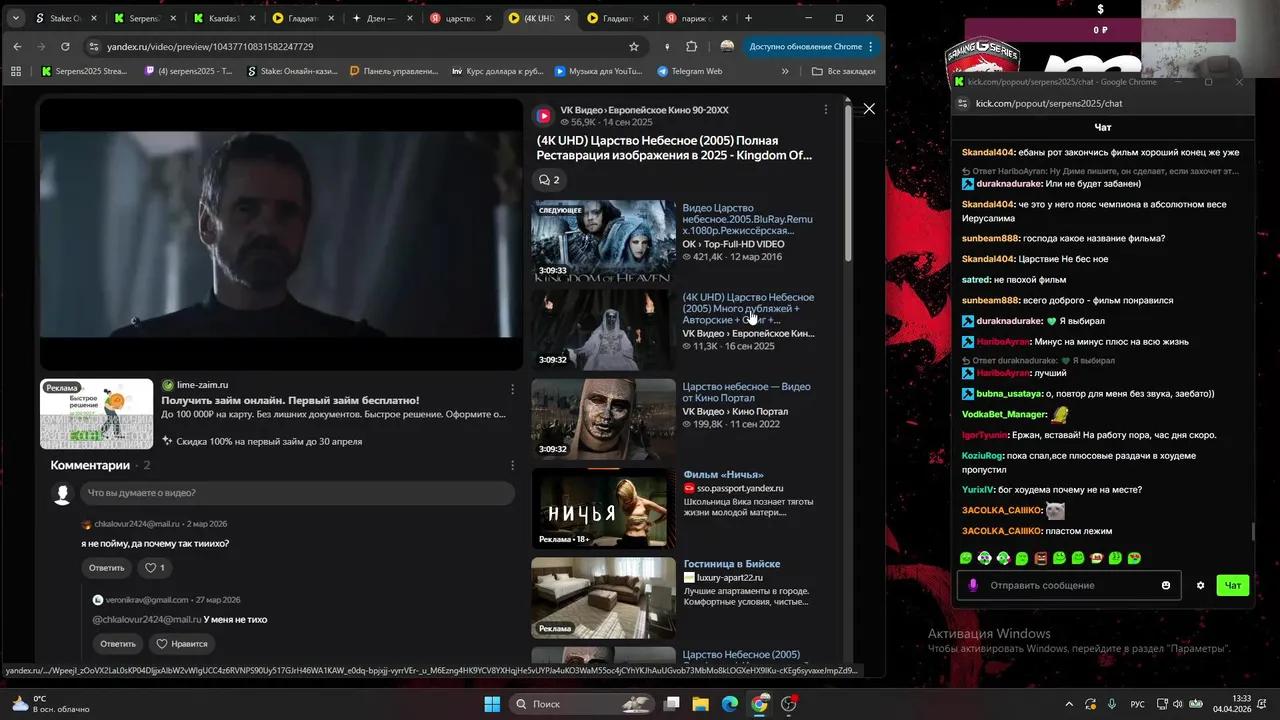
Task: Open video options three-dot menu
Action: pos(825,109)
